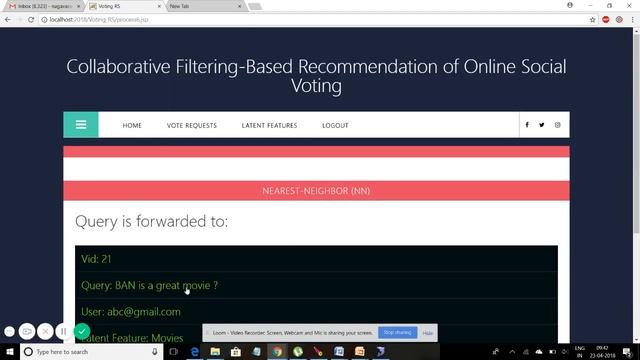Click the page title 'Collaborative Filtering-Based Recommendation' heading
The width and height of the screenshot is (640, 360).
pos(316,76)
